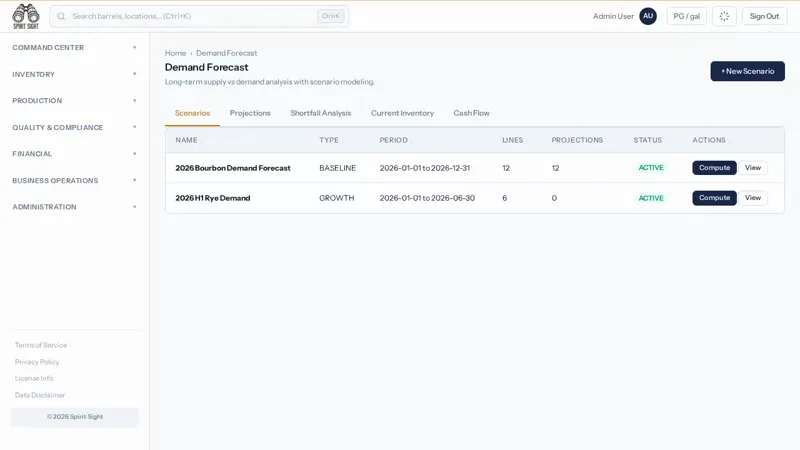Click the 2026 Spirit Sight copyright text
Image resolution: width=800 pixels, height=450 pixels.
click(74, 417)
